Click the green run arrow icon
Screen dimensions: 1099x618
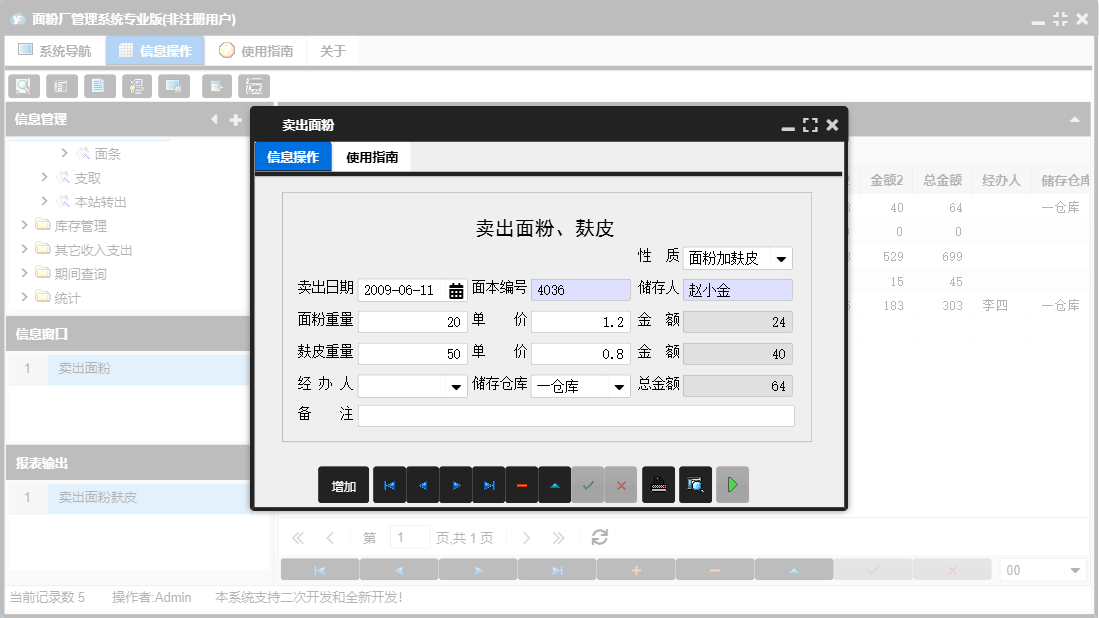coord(732,484)
